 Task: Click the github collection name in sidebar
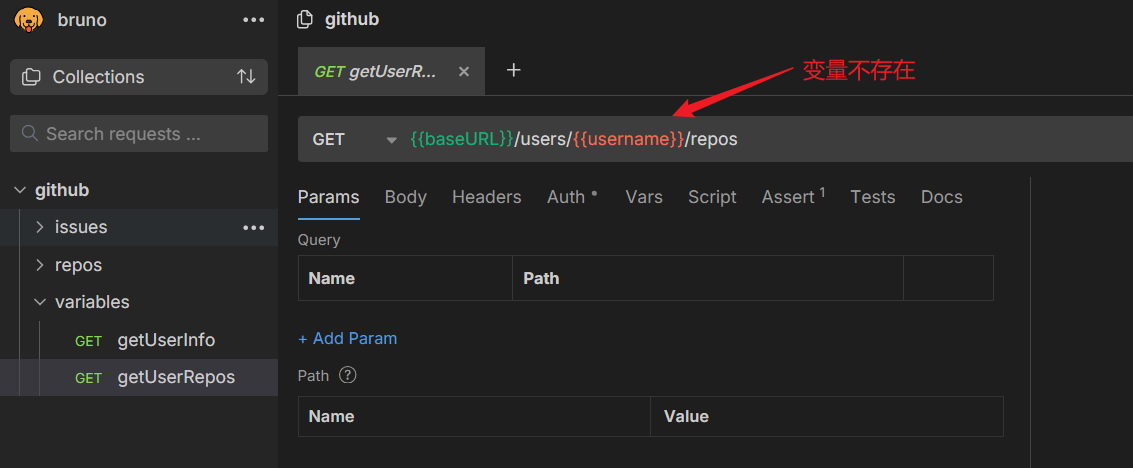pos(62,190)
